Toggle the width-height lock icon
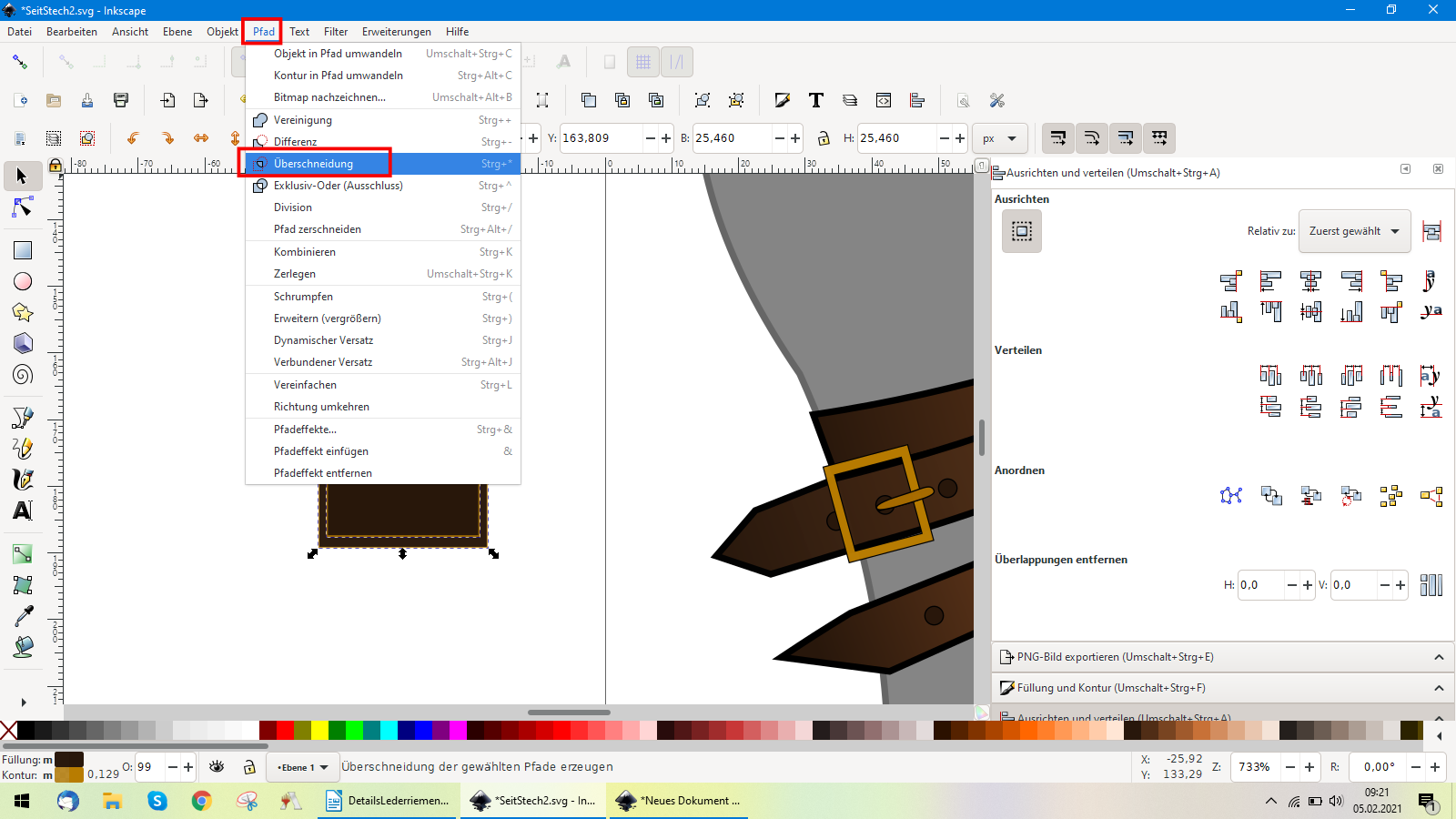Screen dimensions: 1456x819 click(824, 138)
